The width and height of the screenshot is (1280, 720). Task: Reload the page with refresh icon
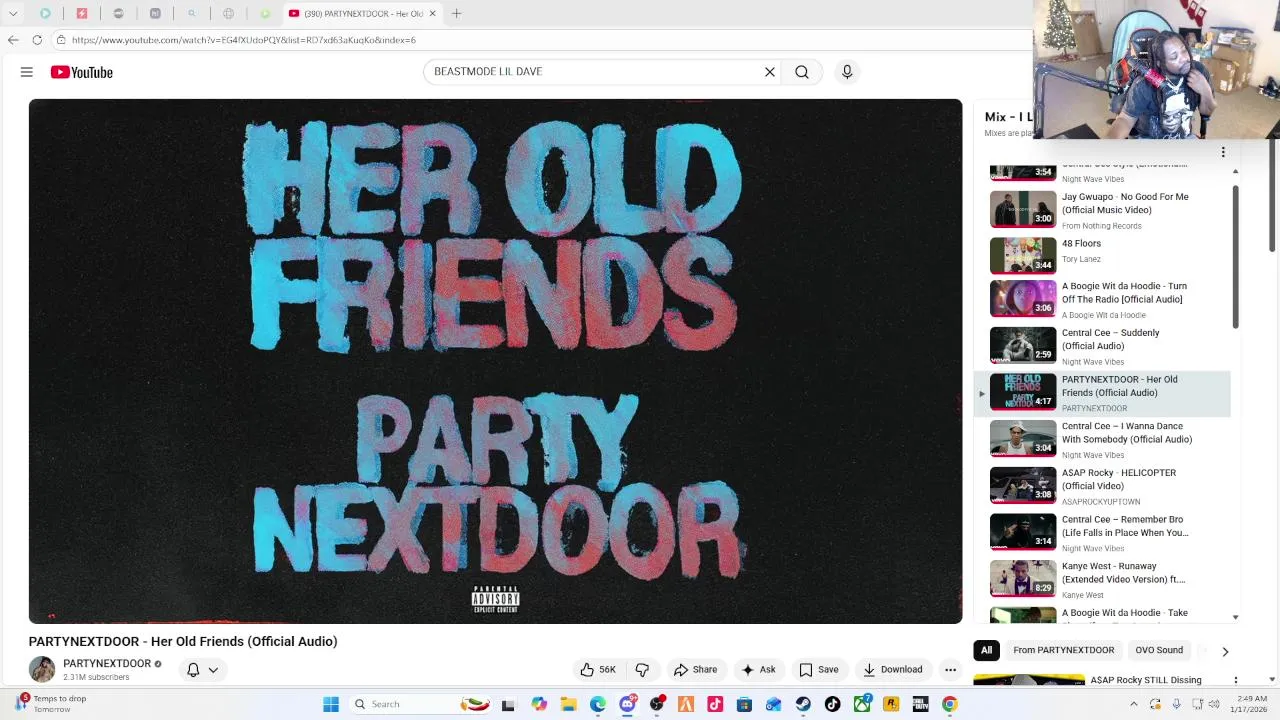37,40
